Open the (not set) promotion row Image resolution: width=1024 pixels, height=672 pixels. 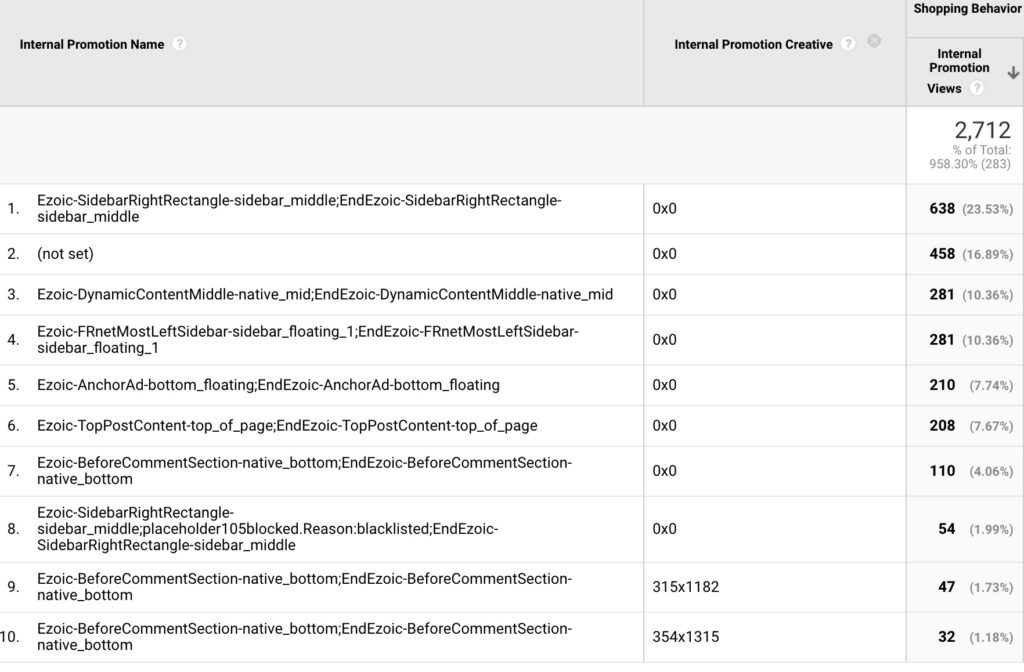[65, 253]
